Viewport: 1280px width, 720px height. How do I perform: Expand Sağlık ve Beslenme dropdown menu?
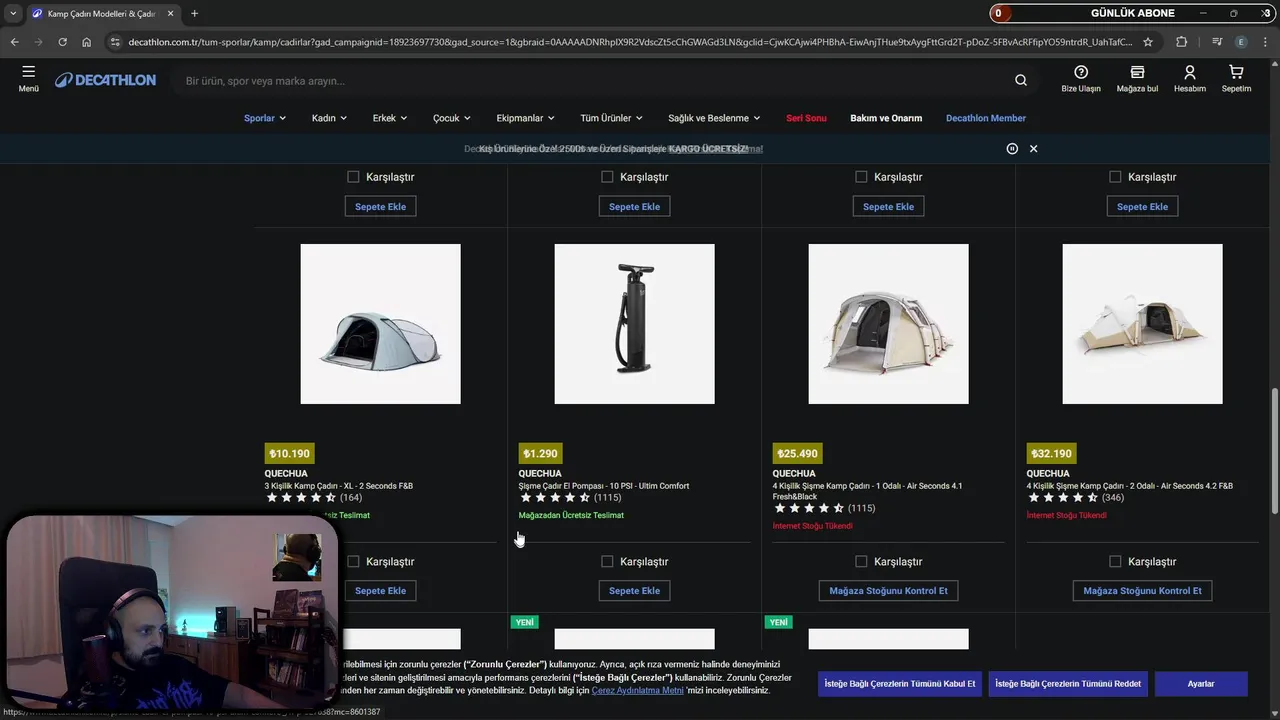click(x=714, y=118)
